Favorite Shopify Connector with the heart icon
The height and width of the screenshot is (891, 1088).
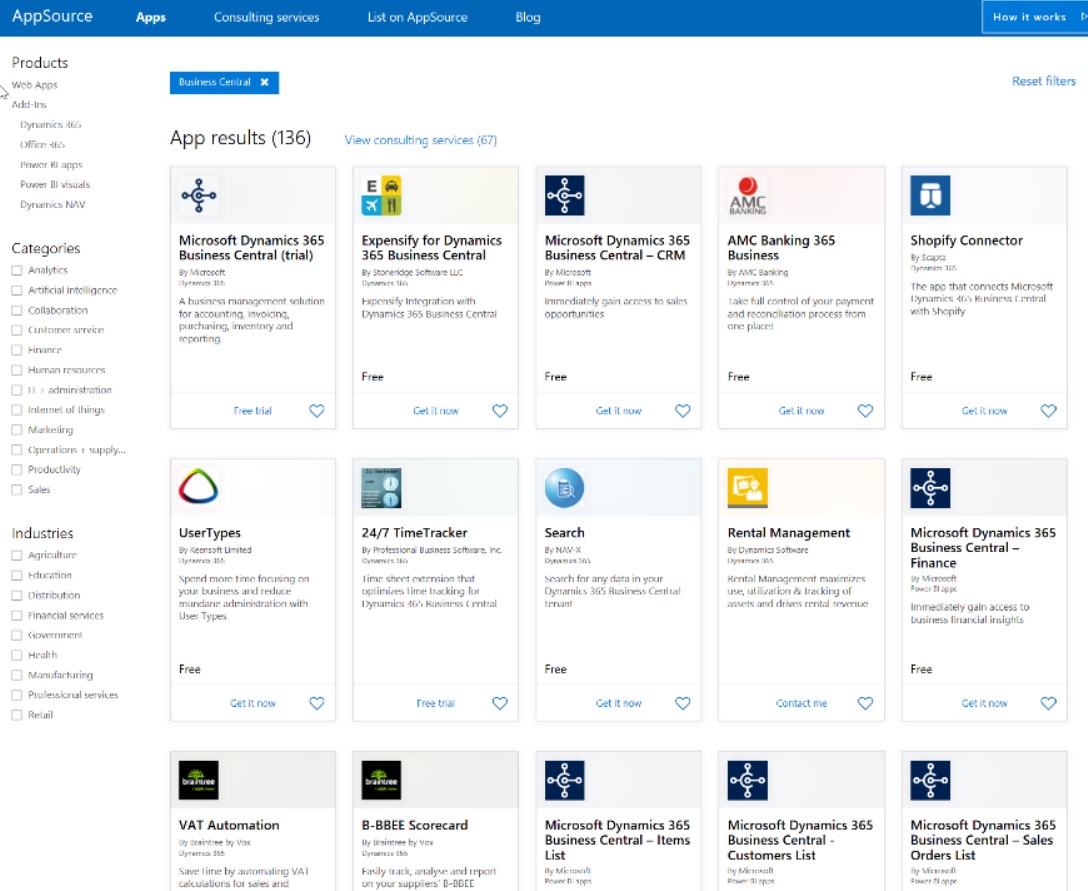click(1048, 411)
